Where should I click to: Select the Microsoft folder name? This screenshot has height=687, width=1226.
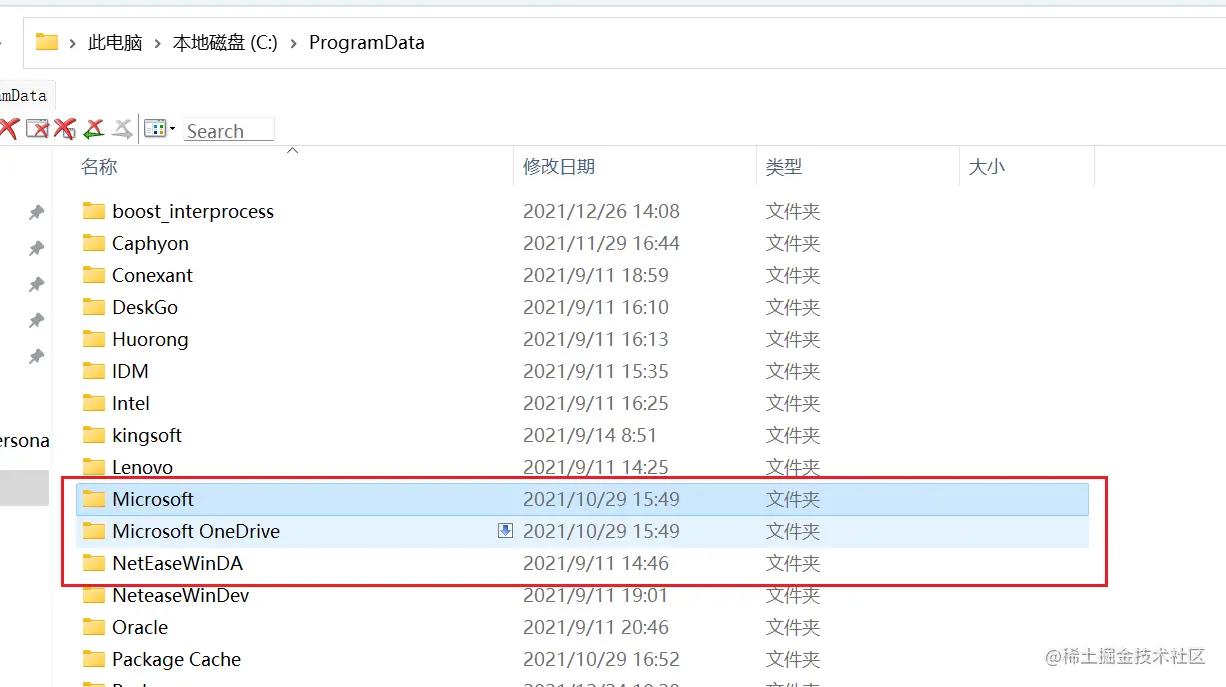click(x=153, y=499)
